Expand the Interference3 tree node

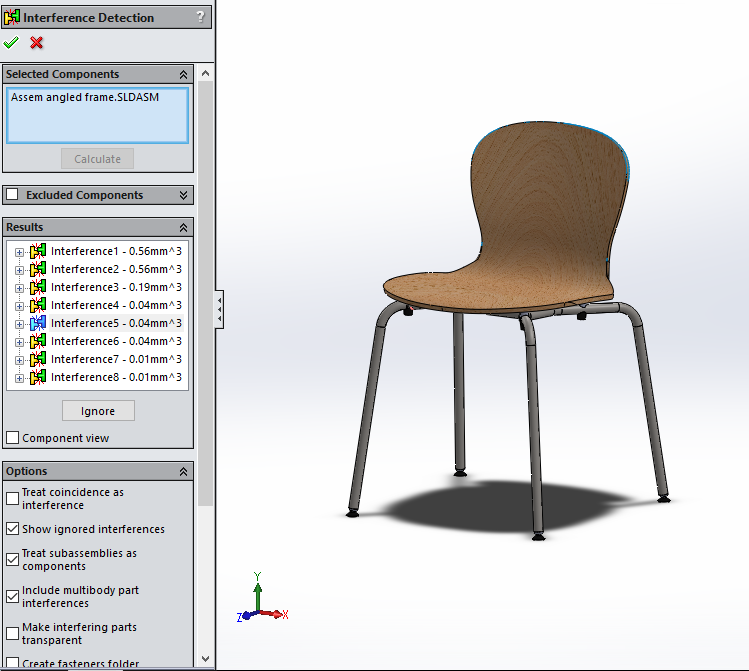pos(19,288)
